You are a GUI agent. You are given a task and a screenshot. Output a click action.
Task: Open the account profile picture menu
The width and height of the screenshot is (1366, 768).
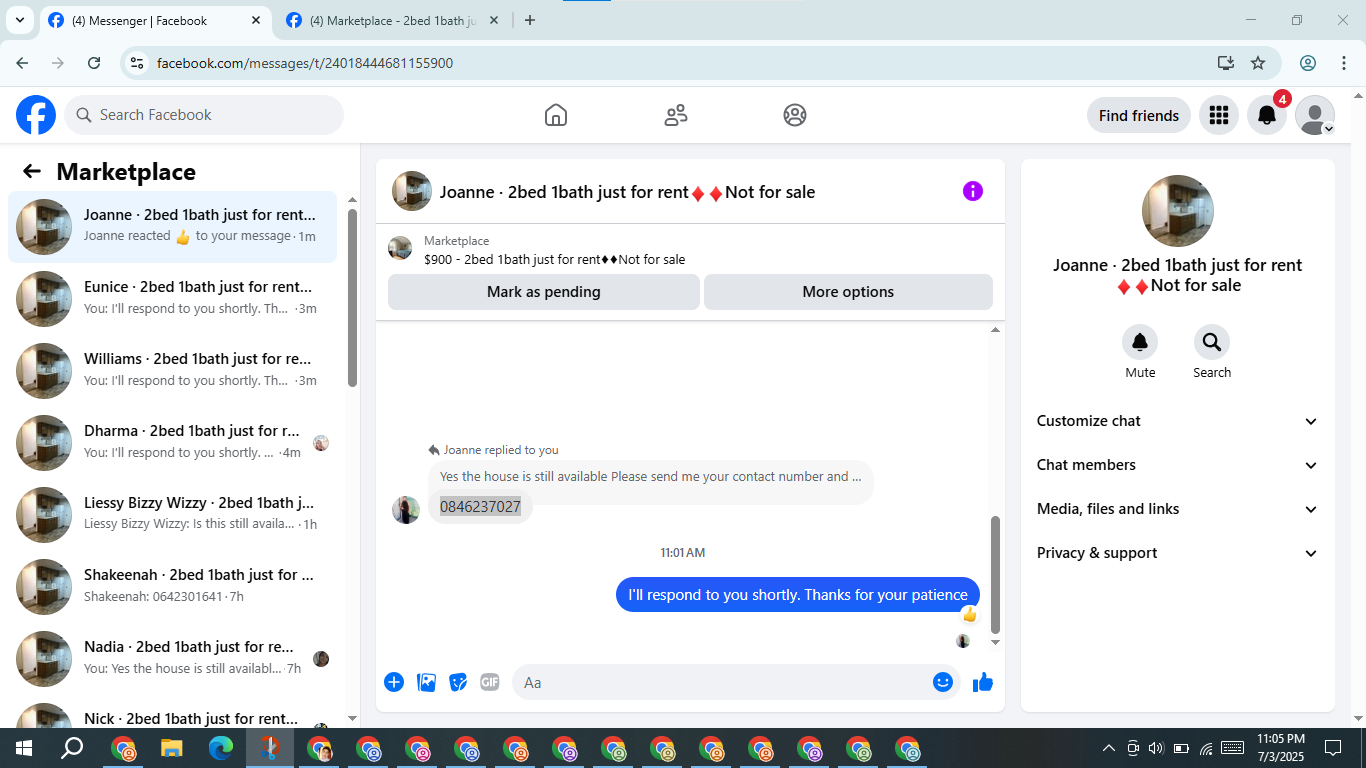pos(1315,115)
